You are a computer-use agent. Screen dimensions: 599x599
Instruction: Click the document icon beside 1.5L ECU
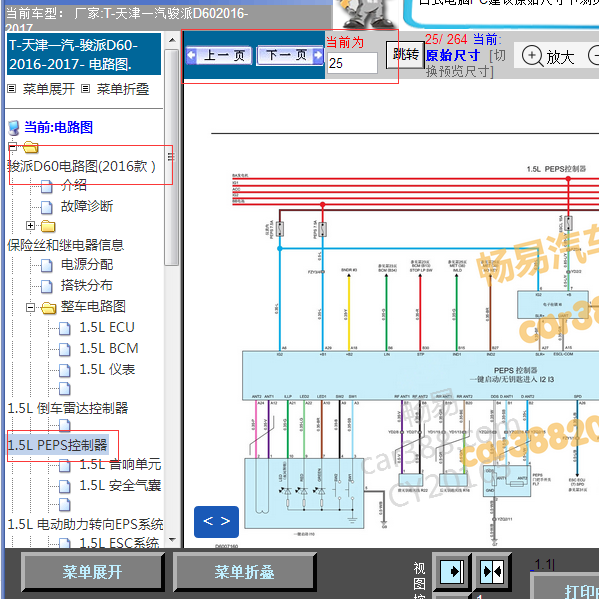65,328
